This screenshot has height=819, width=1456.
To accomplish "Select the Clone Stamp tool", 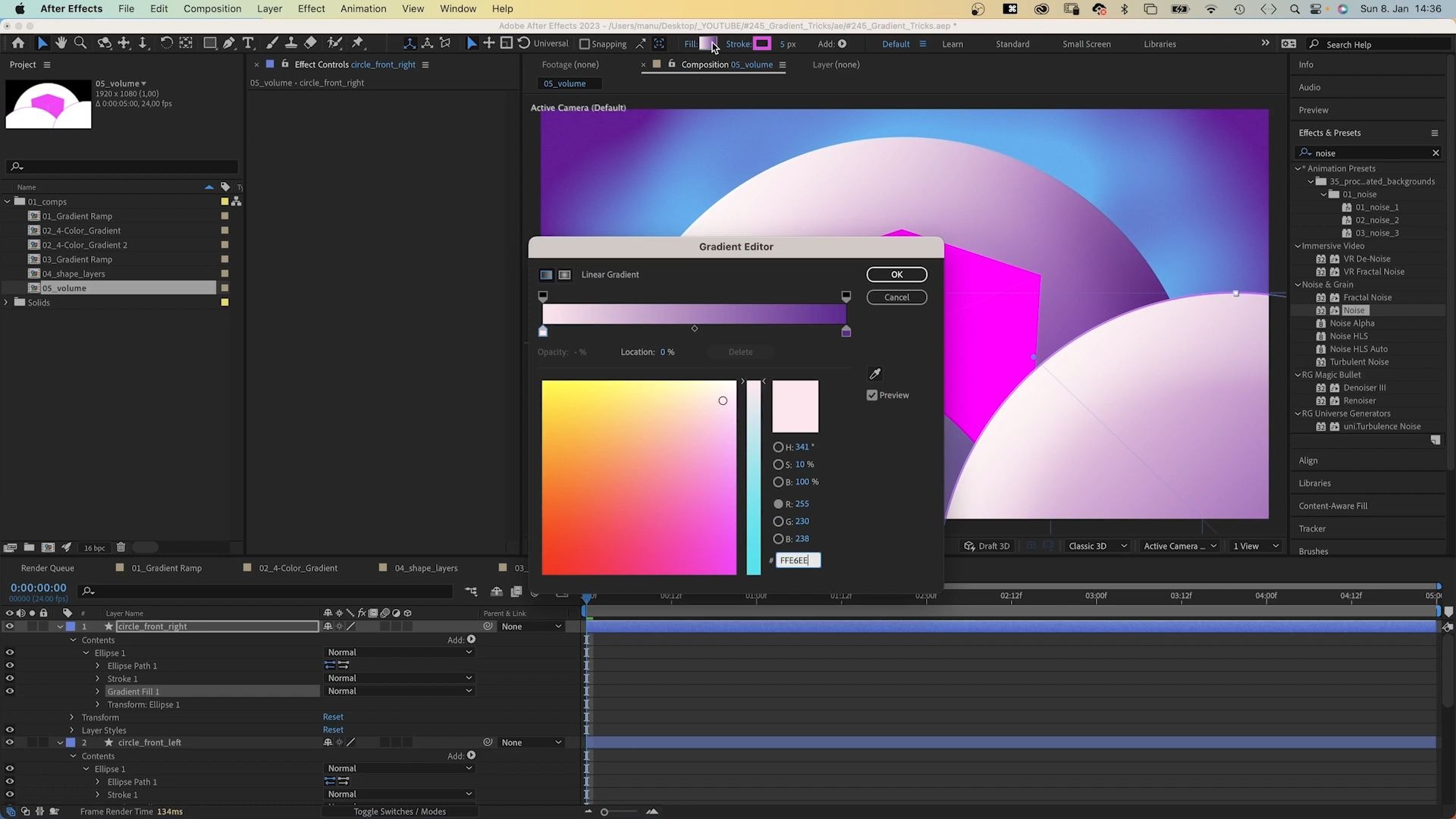I will [290, 43].
